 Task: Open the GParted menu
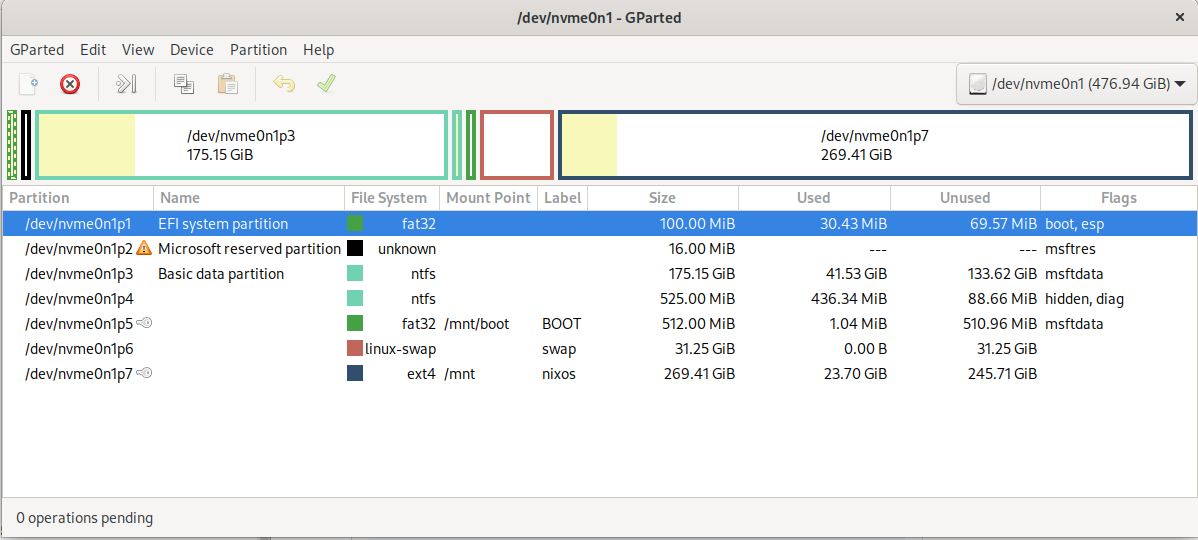[37, 50]
